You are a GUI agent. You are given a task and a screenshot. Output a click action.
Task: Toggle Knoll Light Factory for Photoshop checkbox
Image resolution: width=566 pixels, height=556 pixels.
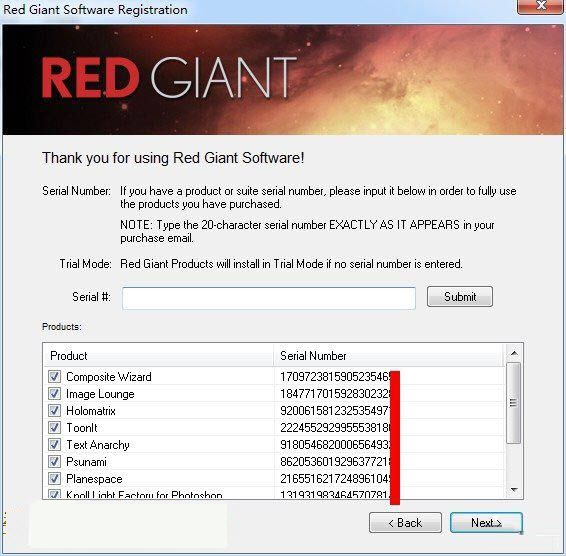(x=54, y=494)
